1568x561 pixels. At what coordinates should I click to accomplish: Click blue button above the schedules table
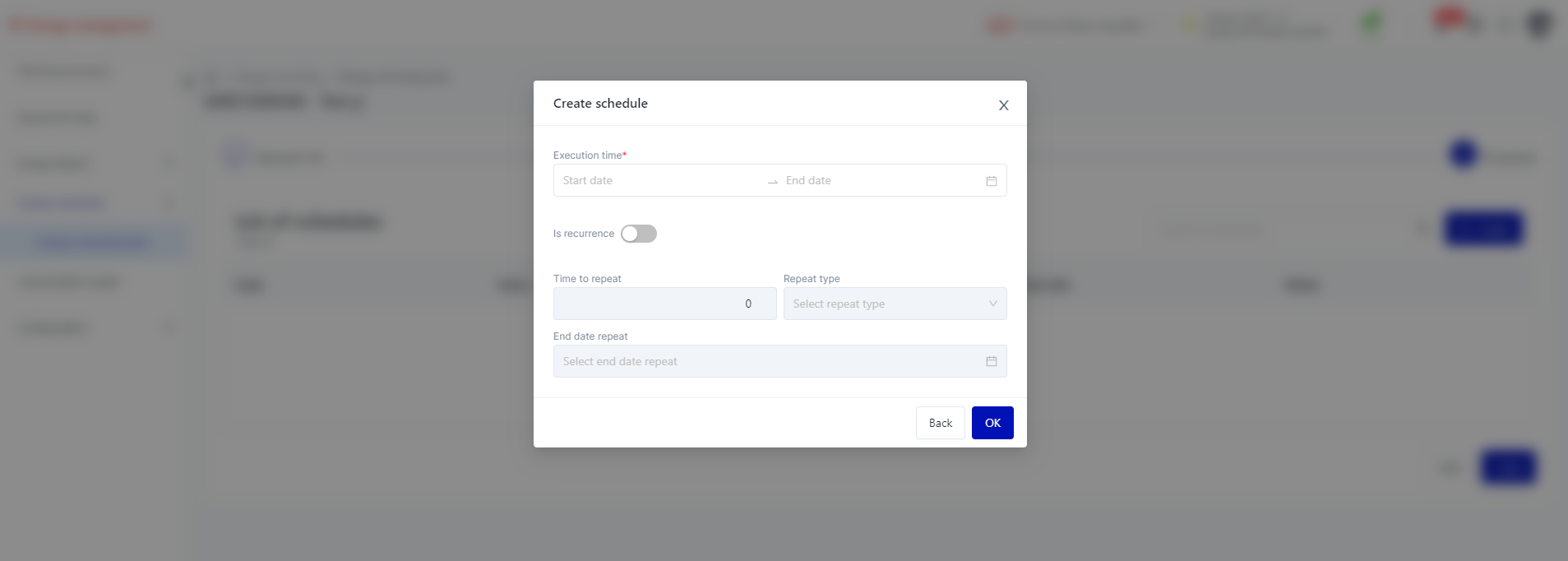tap(1483, 229)
